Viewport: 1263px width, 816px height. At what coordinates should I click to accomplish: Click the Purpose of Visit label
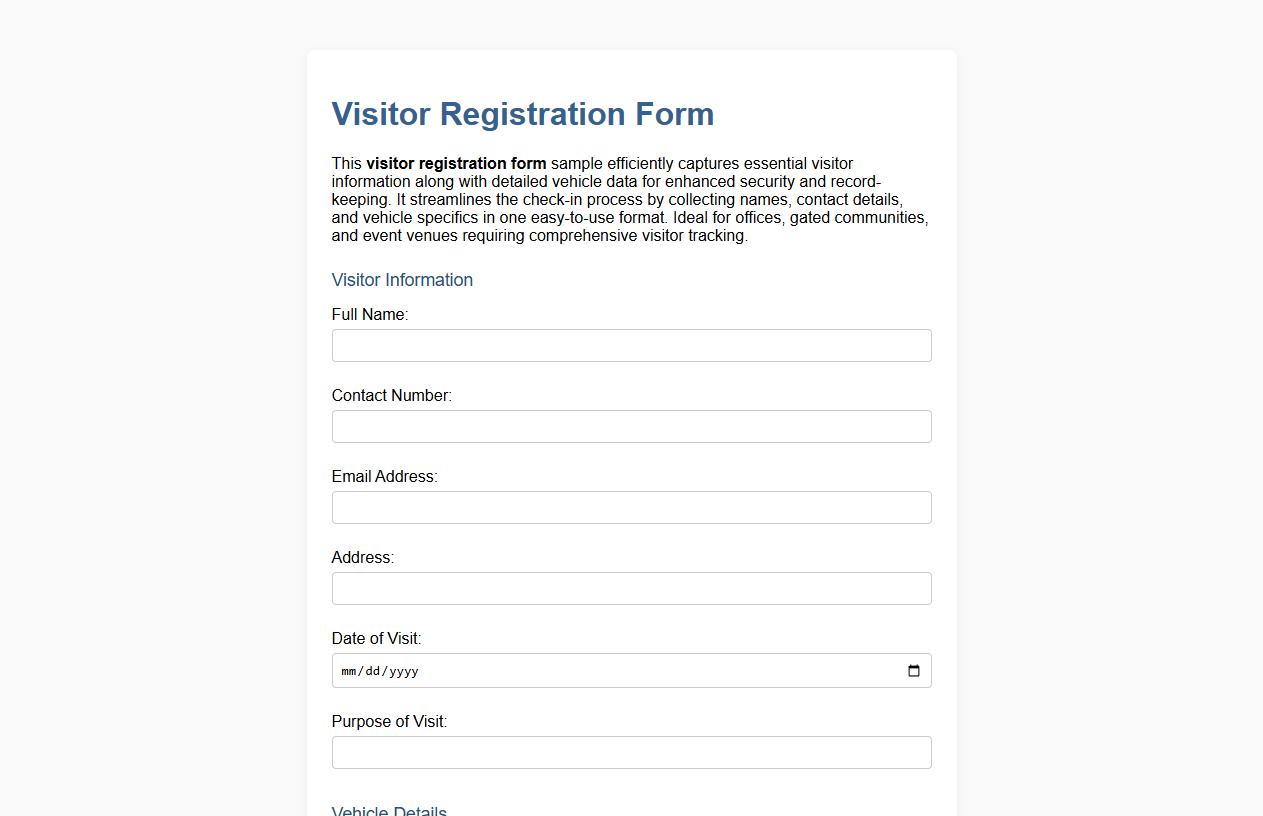coord(389,721)
